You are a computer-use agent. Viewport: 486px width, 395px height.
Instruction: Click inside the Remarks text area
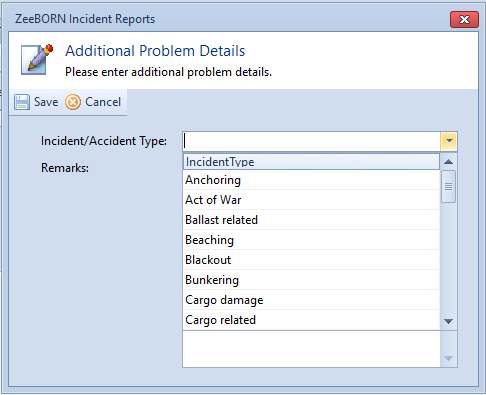pyautogui.click(x=311, y=349)
